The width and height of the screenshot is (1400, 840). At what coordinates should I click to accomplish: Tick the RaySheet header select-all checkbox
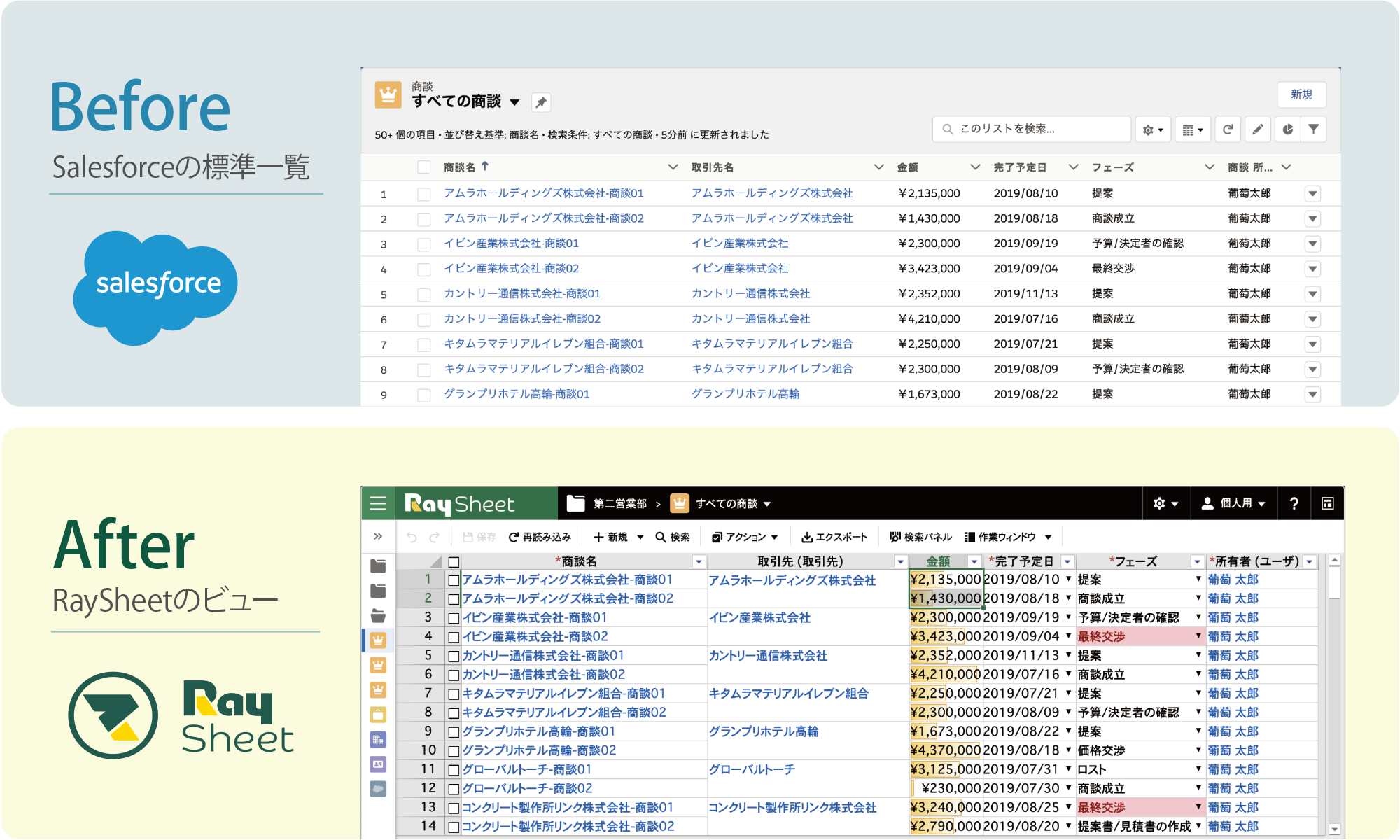[454, 562]
